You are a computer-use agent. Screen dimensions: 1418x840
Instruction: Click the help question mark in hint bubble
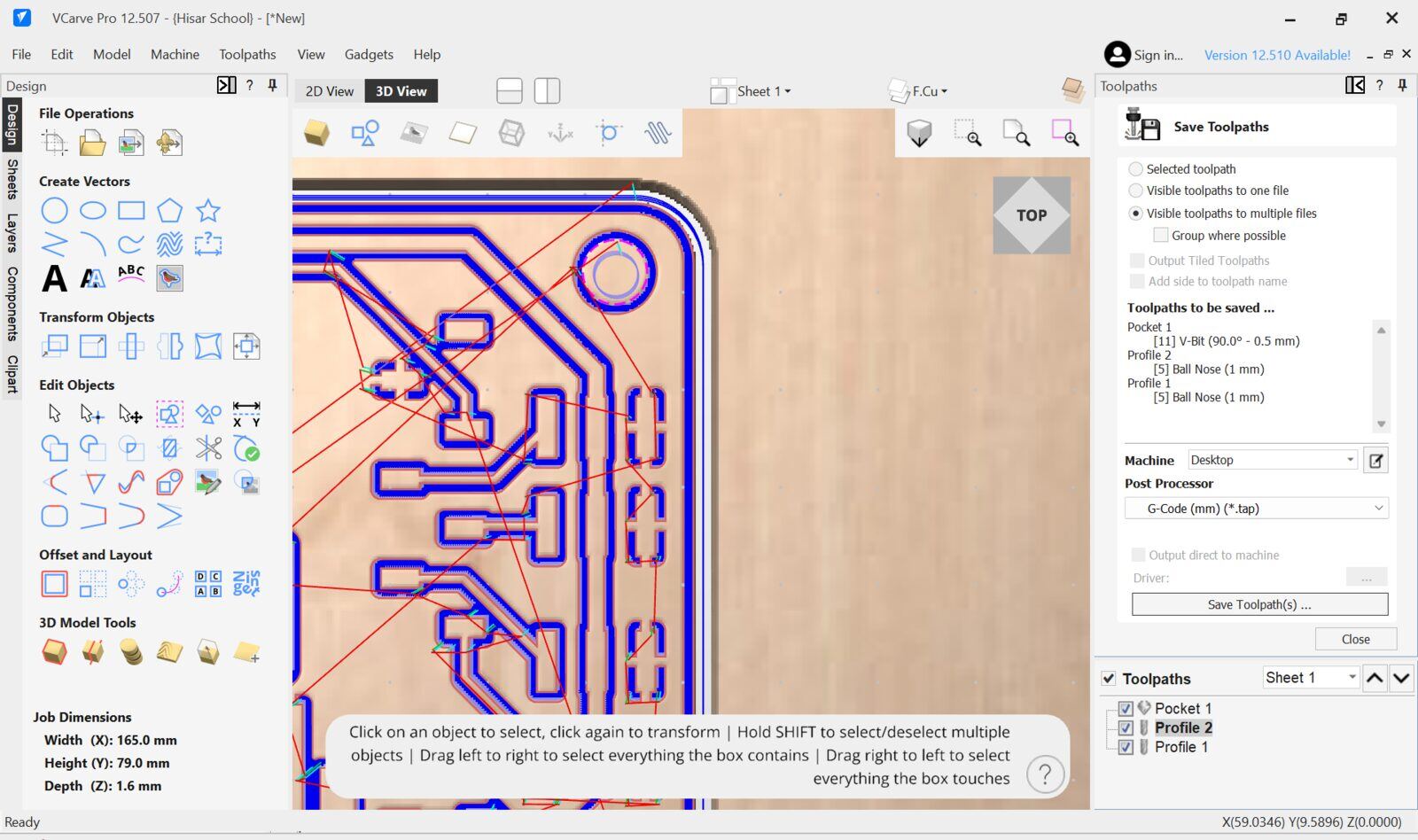click(x=1045, y=774)
